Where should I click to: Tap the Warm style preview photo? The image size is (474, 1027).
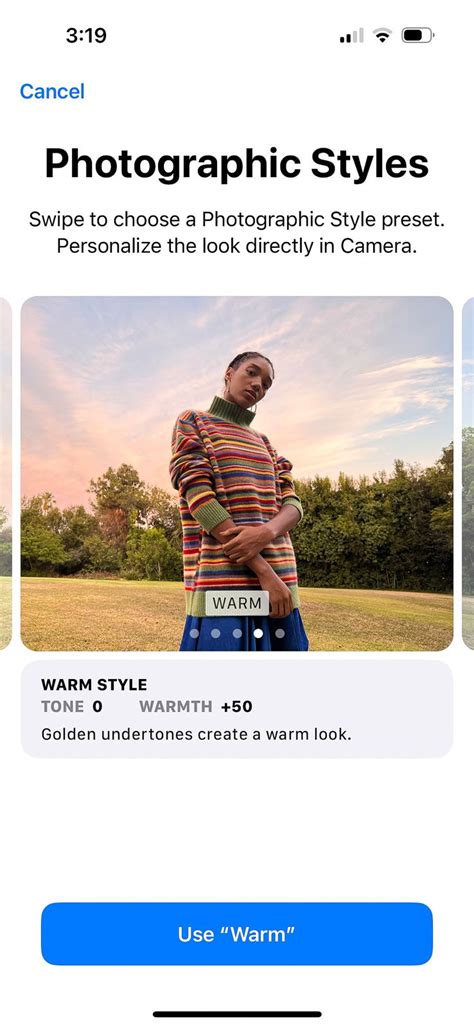point(237,474)
